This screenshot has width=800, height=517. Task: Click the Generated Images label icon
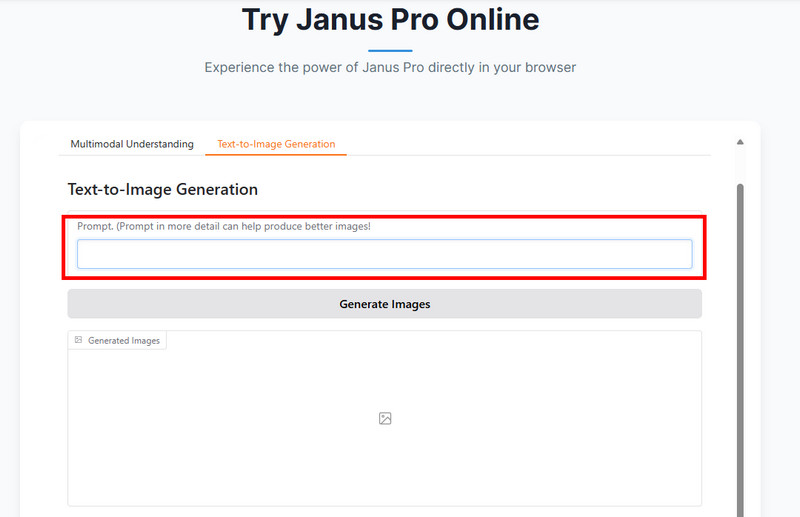79,340
